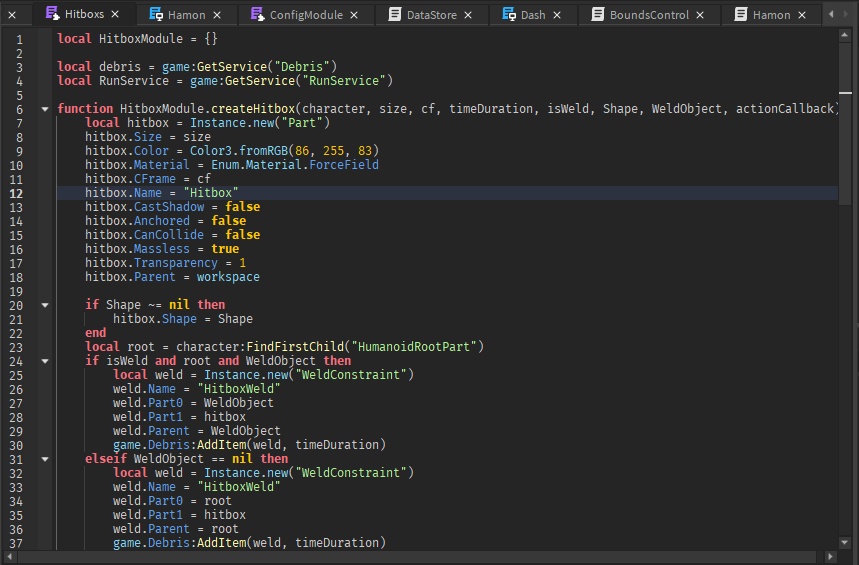Open the BoundsControl tab
The width and height of the screenshot is (859, 565).
coord(649,15)
